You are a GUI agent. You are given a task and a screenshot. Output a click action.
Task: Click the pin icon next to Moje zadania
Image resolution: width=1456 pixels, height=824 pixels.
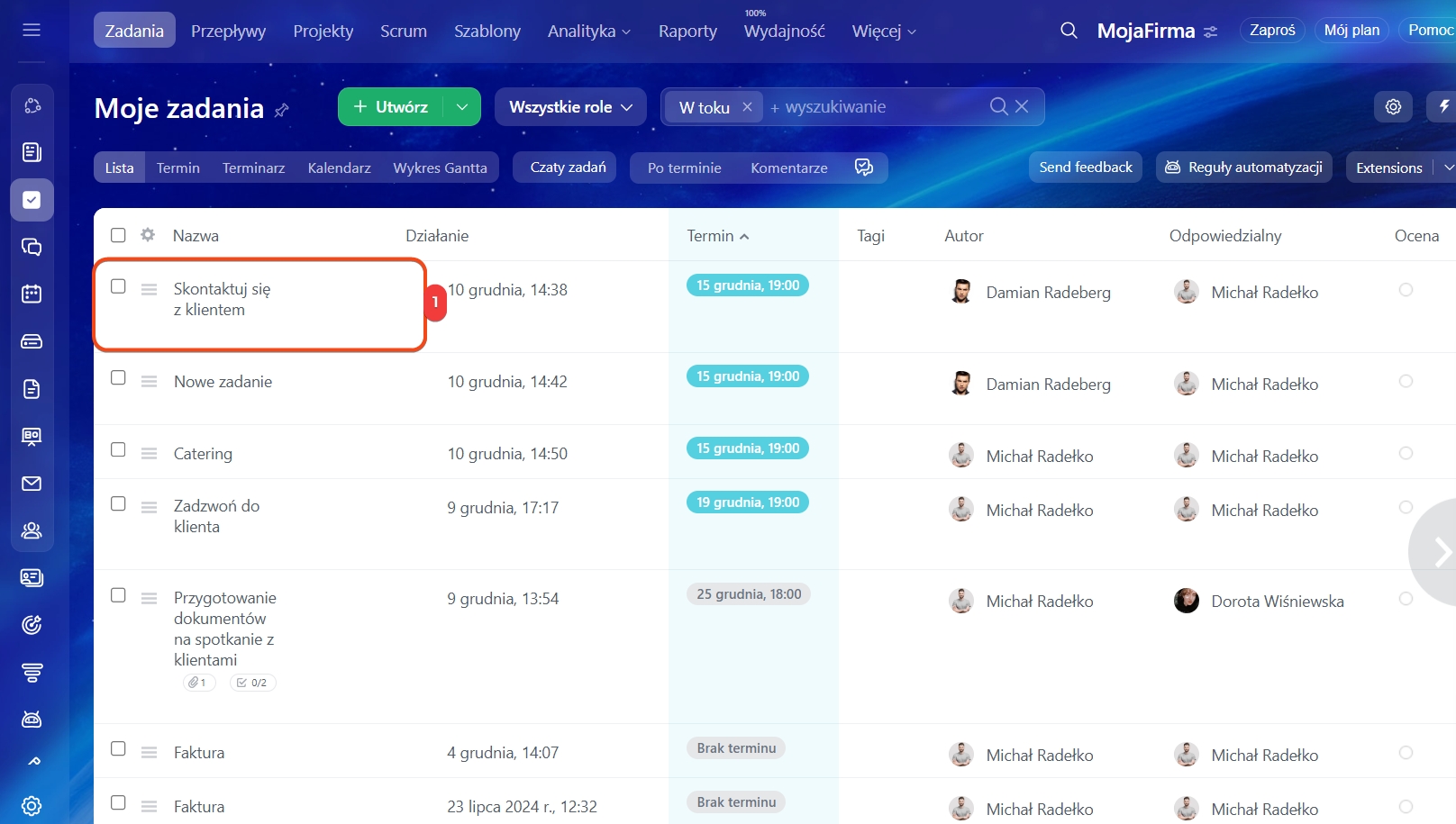click(x=282, y=110)
